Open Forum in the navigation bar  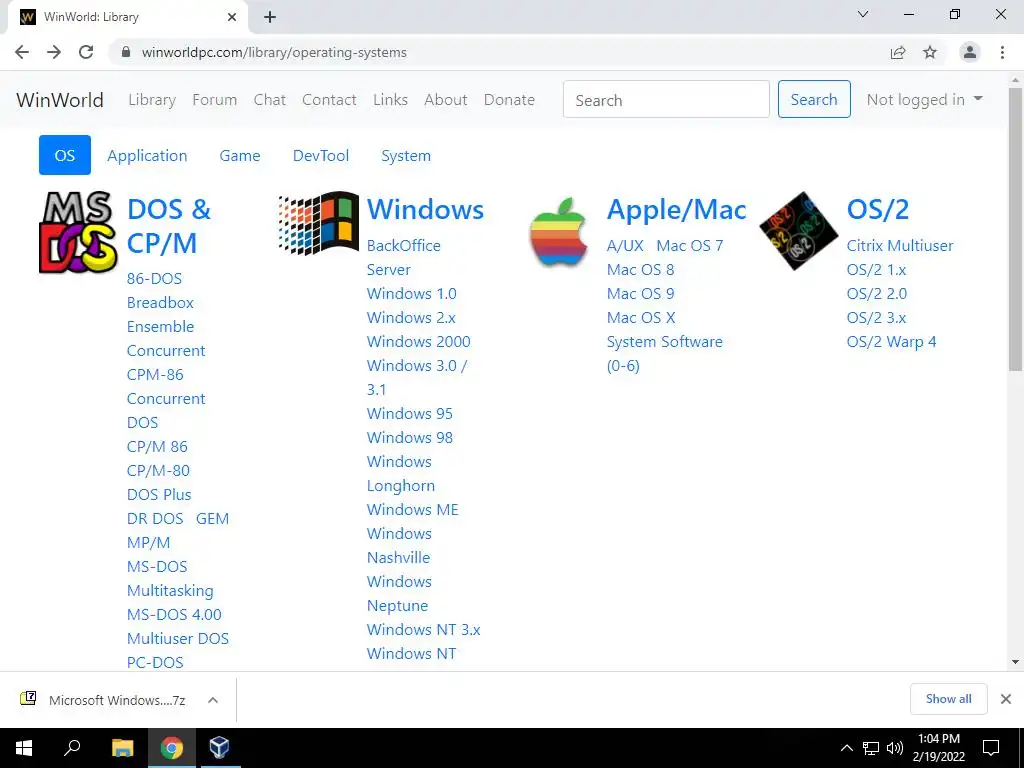pyautogui.click(x=214, y=99)
